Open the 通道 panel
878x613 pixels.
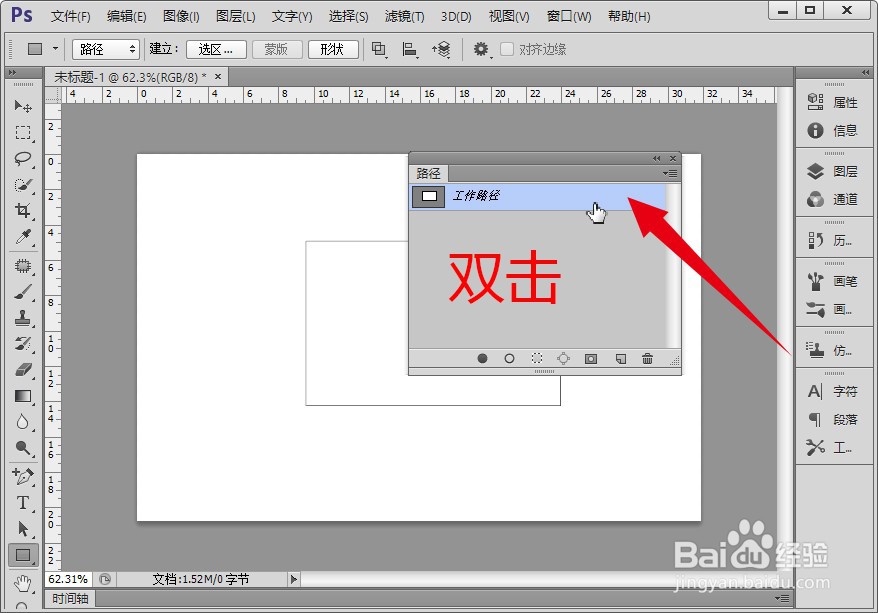(833, 199)
